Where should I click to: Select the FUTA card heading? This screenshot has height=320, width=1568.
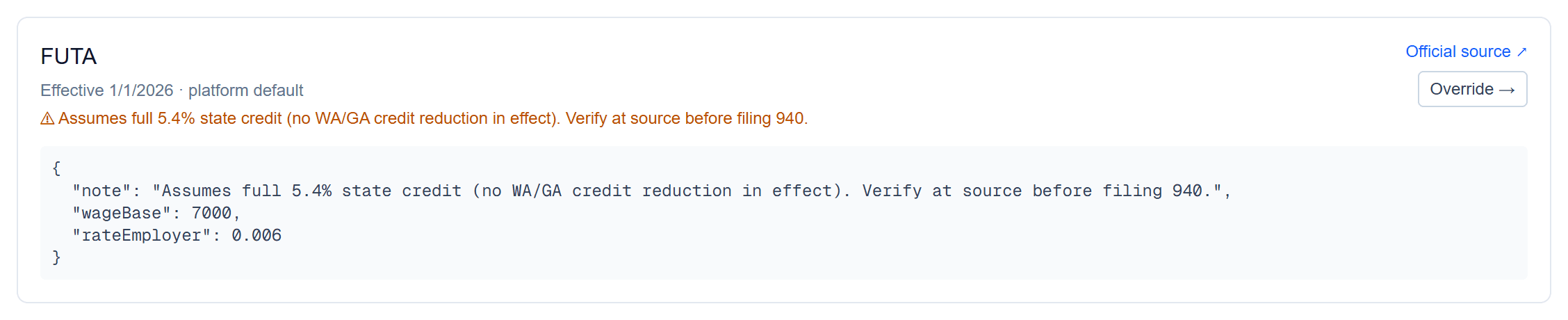click(68, 56)
